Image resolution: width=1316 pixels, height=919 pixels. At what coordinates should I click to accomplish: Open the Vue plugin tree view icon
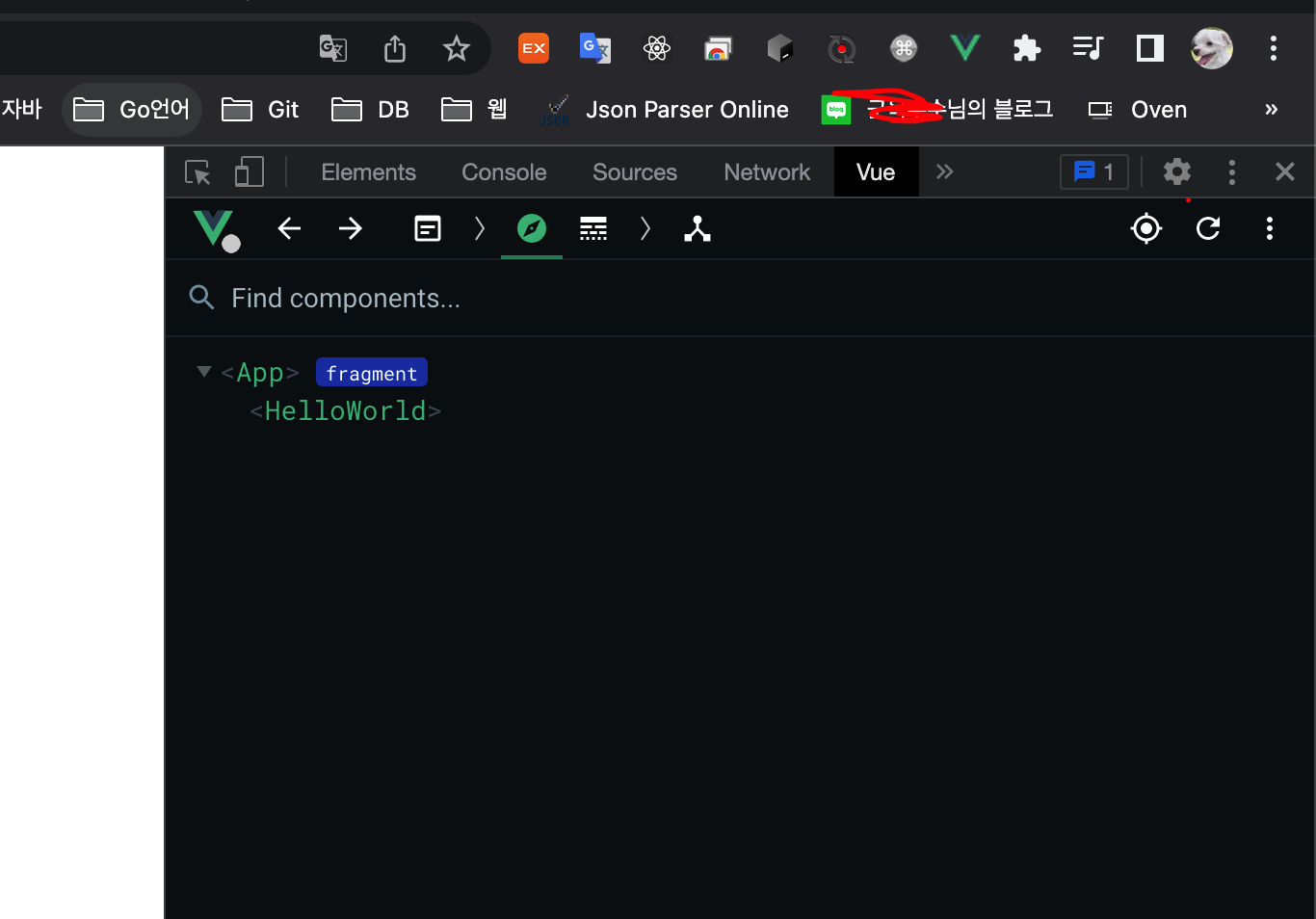(x=697, y=228)
